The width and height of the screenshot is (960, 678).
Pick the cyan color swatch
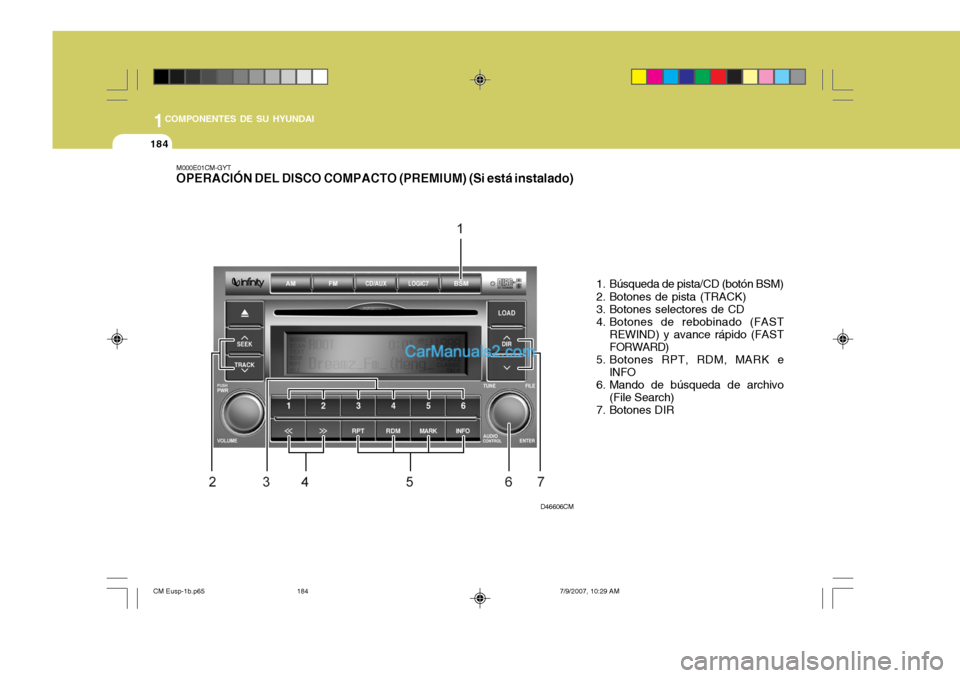pos(671,77)
